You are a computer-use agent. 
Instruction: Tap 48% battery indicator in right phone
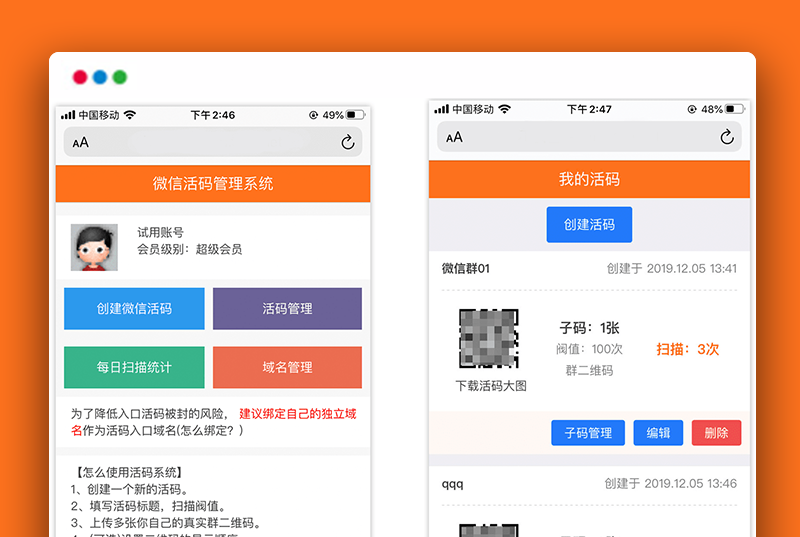tap(723, 109)
